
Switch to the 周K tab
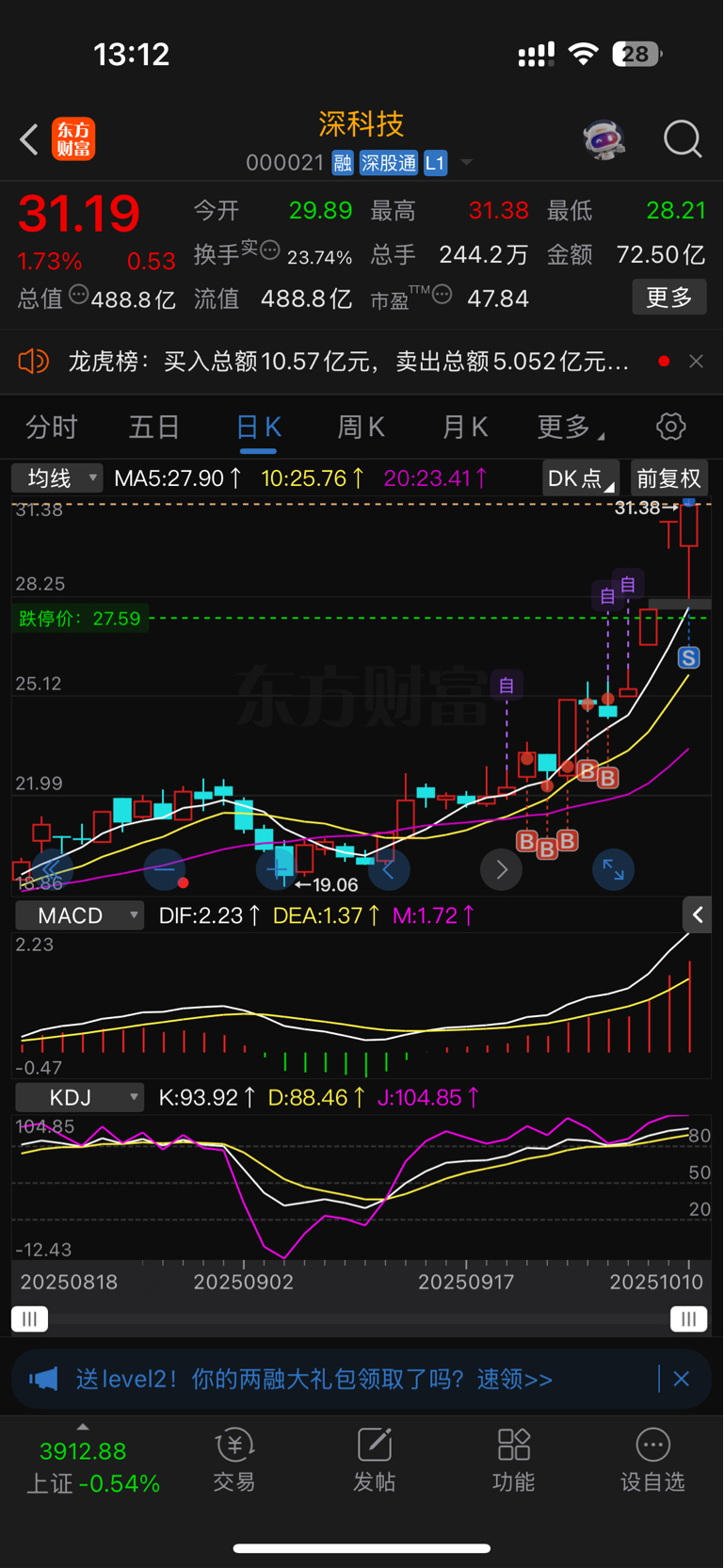click(362, 428)
